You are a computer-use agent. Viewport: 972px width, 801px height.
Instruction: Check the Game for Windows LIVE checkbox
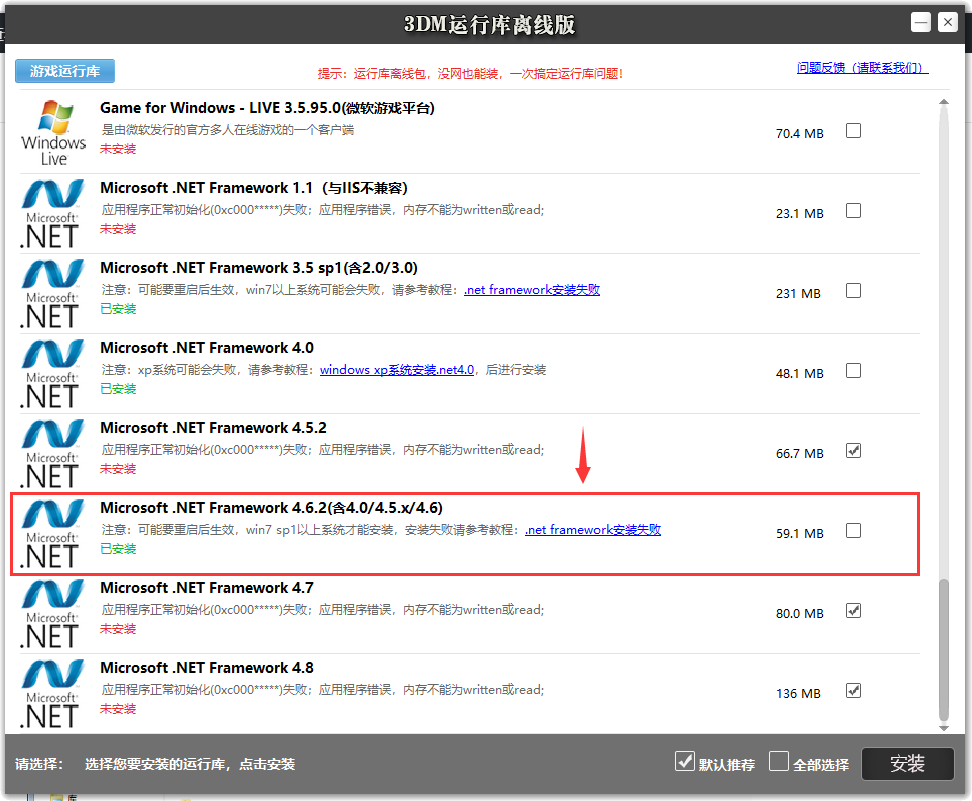[854, 131]
